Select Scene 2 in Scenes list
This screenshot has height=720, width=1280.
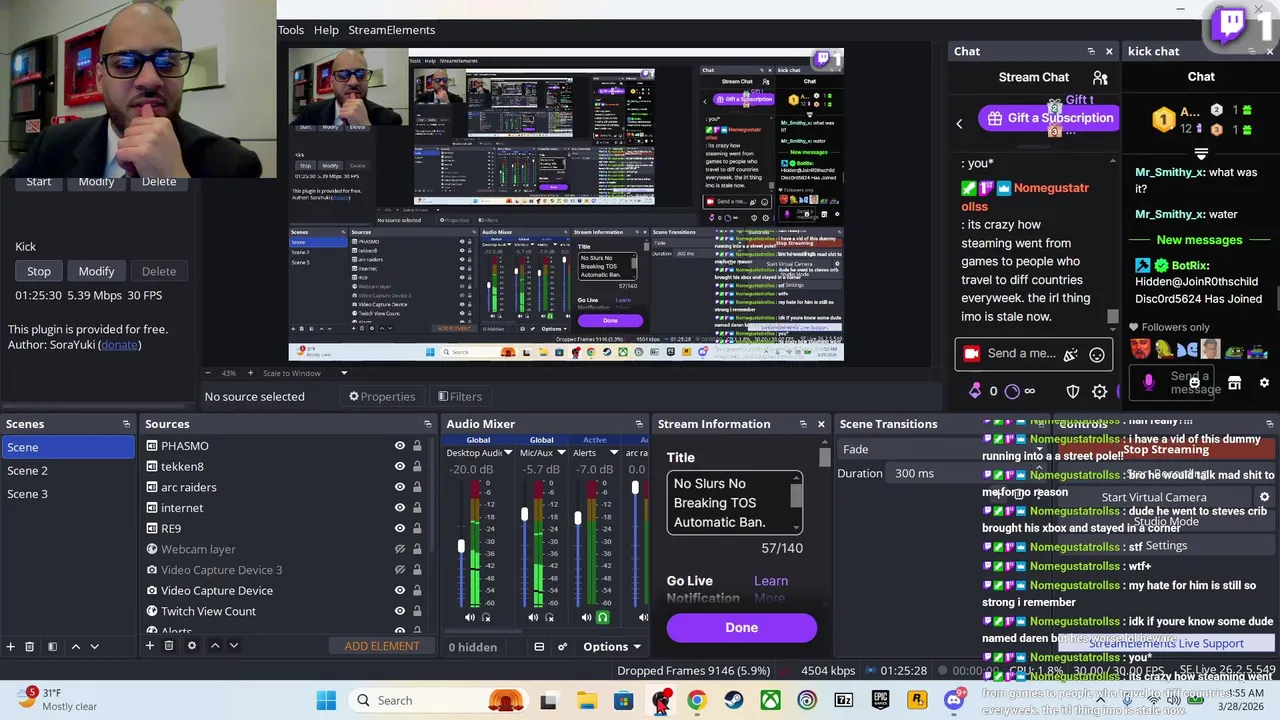click(67, 470)
